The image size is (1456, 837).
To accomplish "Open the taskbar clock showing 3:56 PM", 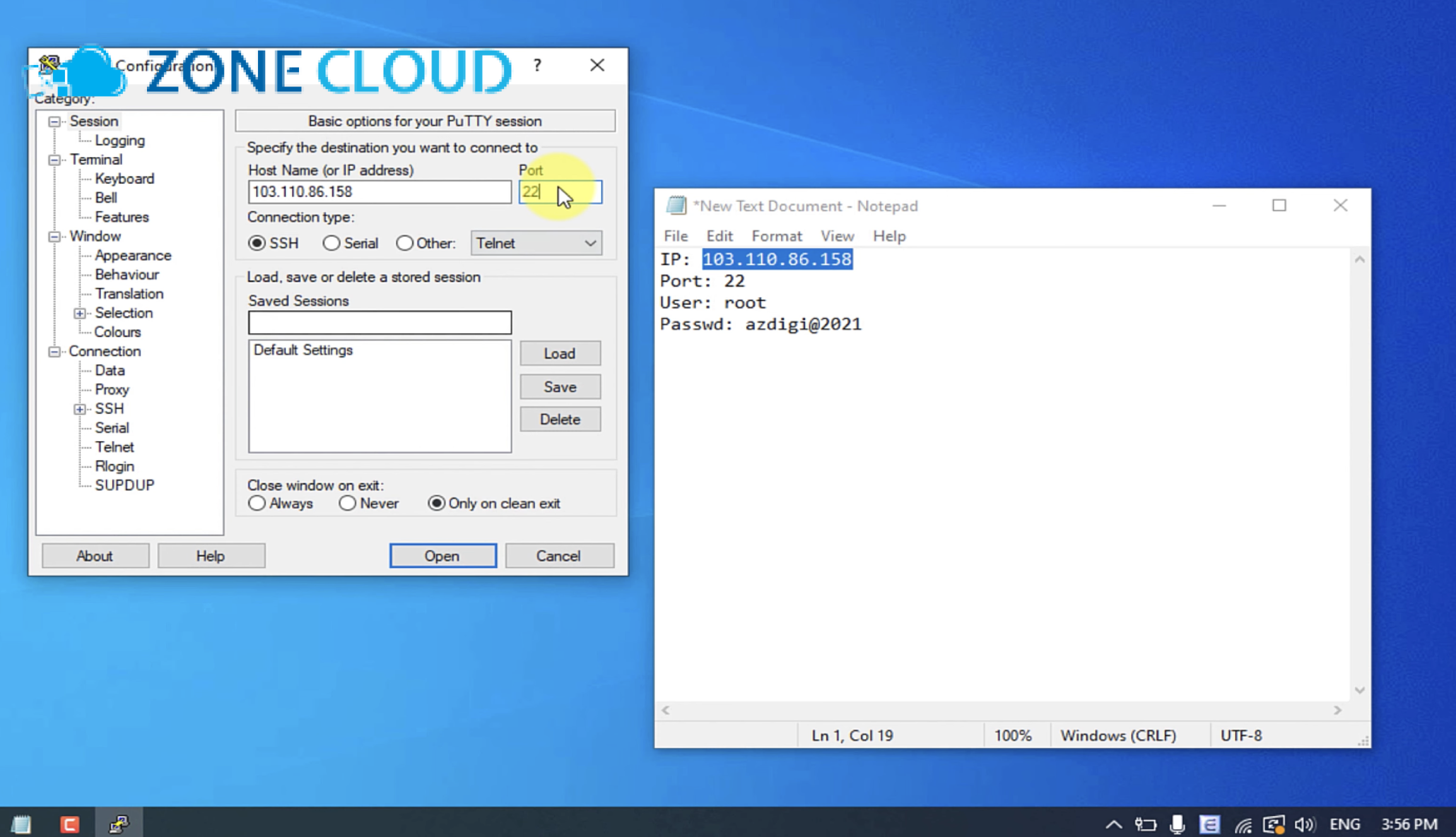I will [1409, 824].
